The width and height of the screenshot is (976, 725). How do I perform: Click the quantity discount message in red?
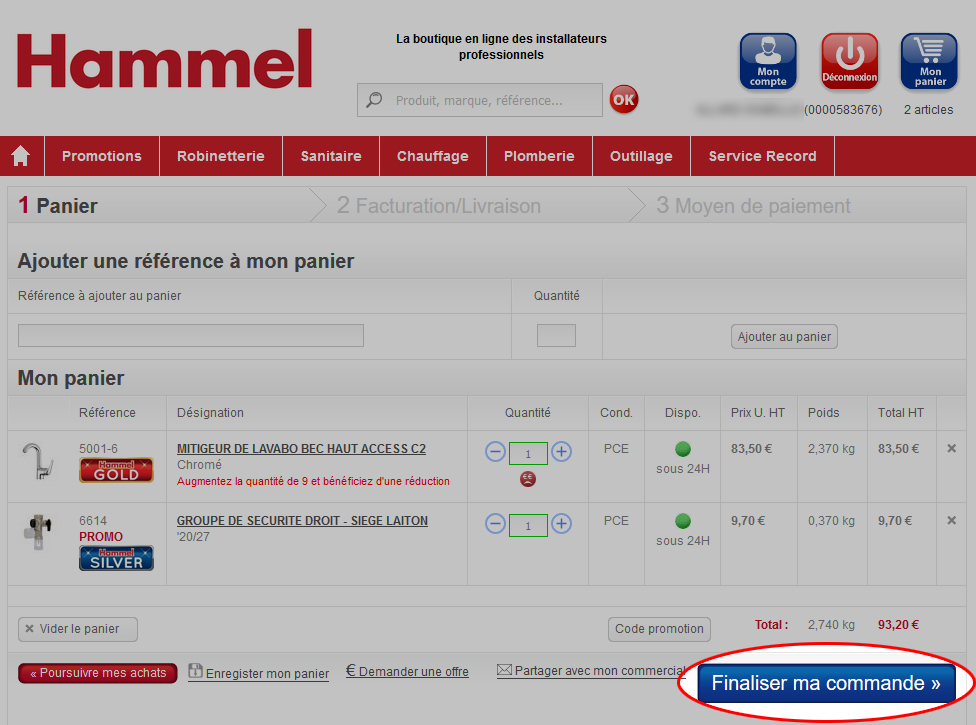[313, 481]
